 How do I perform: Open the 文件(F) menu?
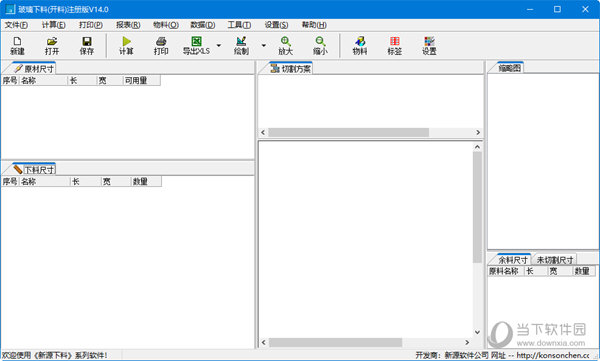tap(16, 25)
